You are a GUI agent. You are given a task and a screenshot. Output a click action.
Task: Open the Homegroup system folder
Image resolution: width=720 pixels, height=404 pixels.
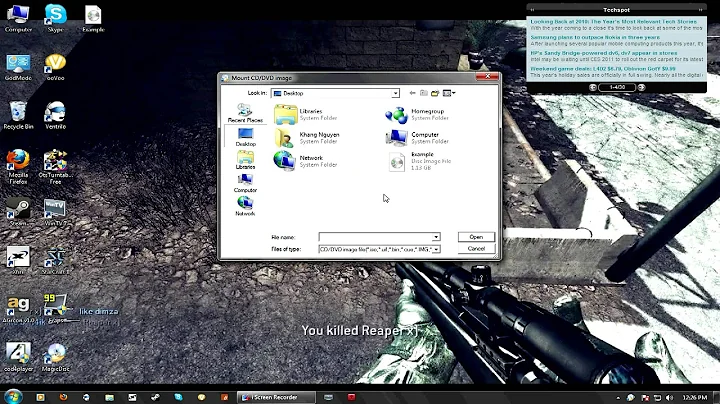(415, 114)
